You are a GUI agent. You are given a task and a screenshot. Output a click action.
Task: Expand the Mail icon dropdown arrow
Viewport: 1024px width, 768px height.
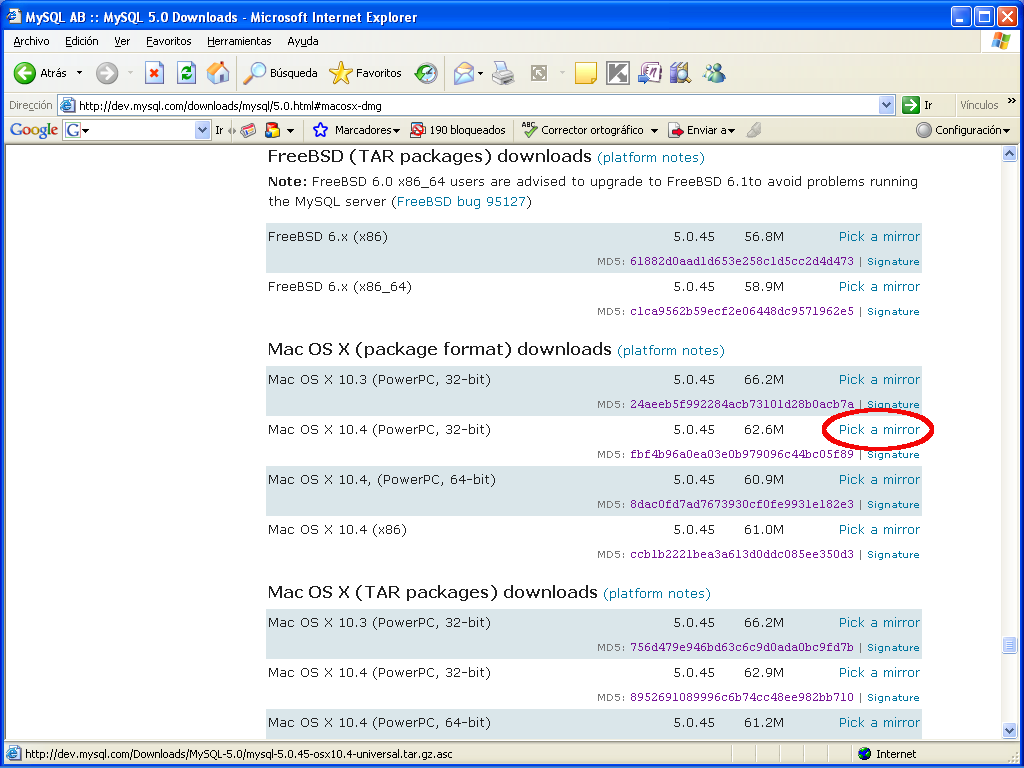tap(480, 74)
